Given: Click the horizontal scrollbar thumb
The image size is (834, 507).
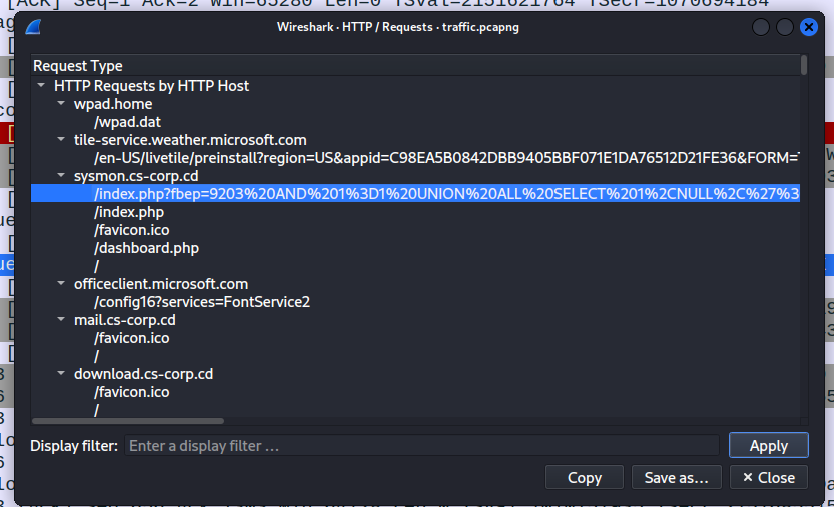Looking at the screenshot, I should (x=128, y=421).
